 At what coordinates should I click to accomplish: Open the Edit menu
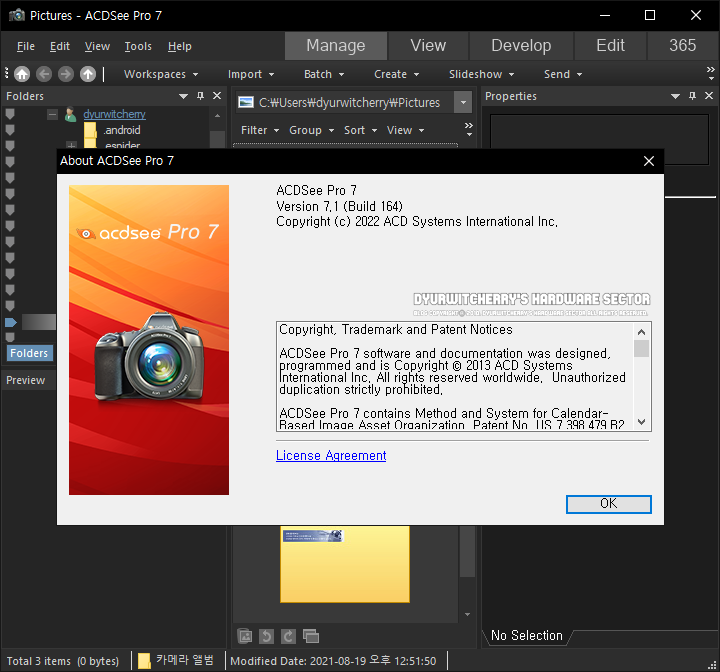point(60,46)
